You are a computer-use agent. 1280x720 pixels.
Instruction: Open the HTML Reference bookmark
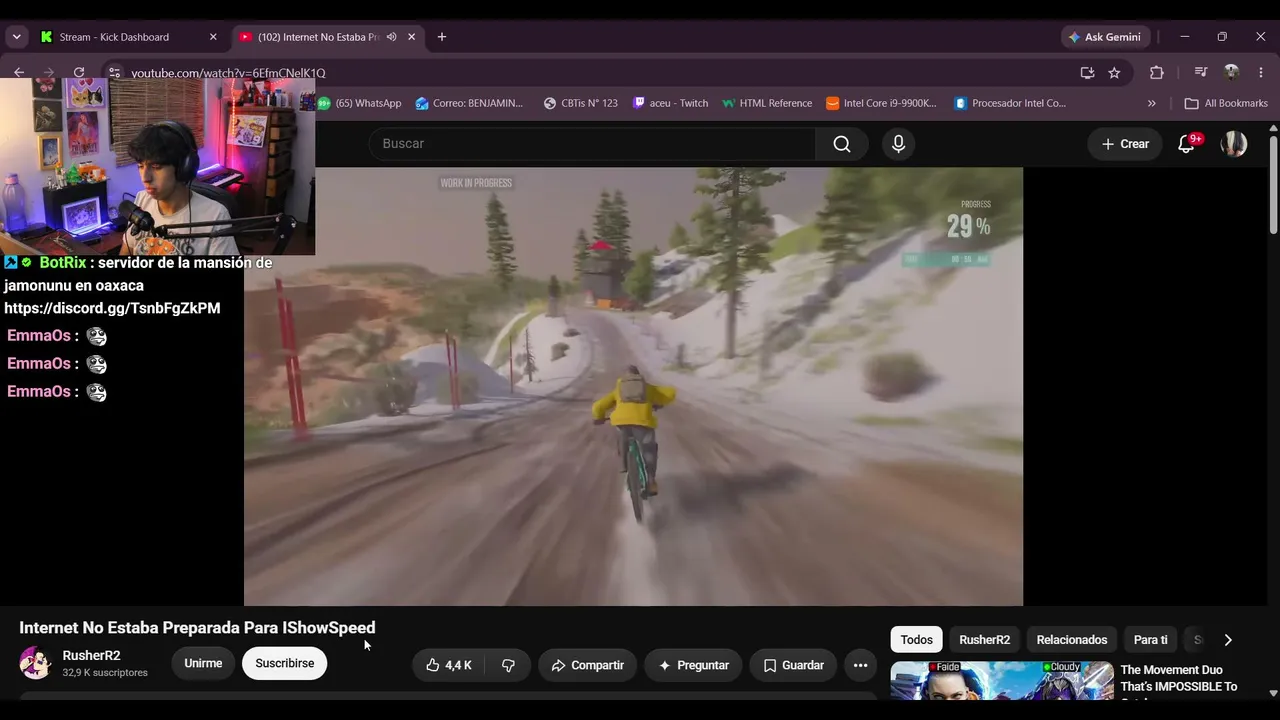tap(767, 103)
